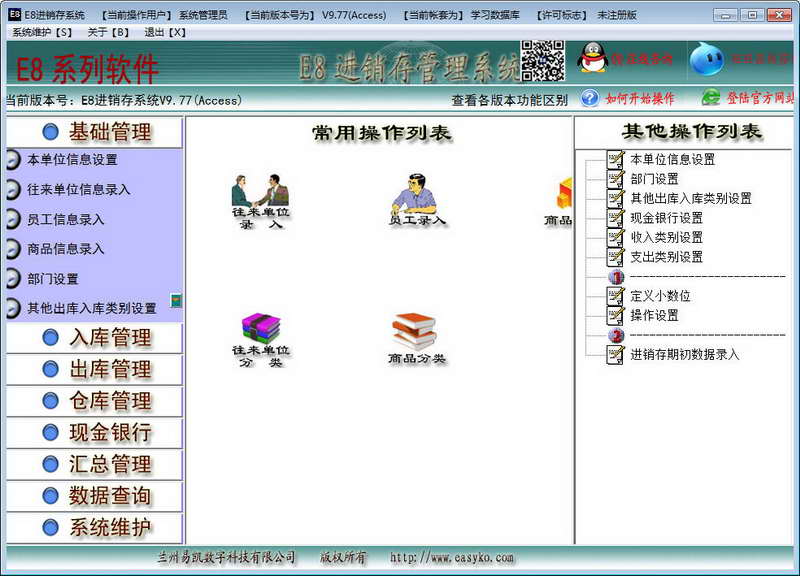Click notepad icon beside 支出类别设置
The width and height of the screenshot is (800, 576).
(x=615, y=257)
